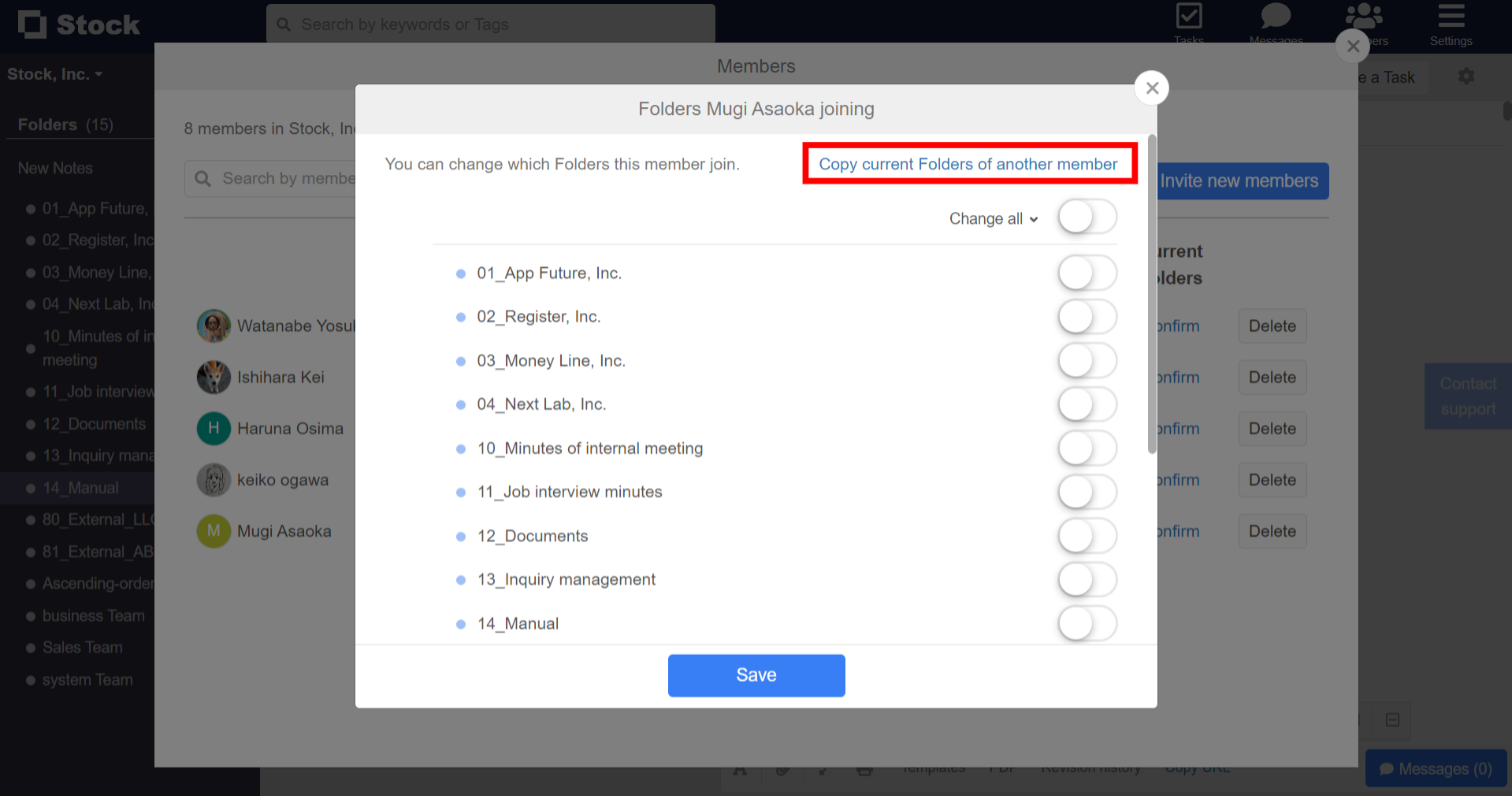The height and width of the screenshot is (796, 1512).
Task: Click the magnifier icon in the keyword search bar
Action: coord(284,24)
